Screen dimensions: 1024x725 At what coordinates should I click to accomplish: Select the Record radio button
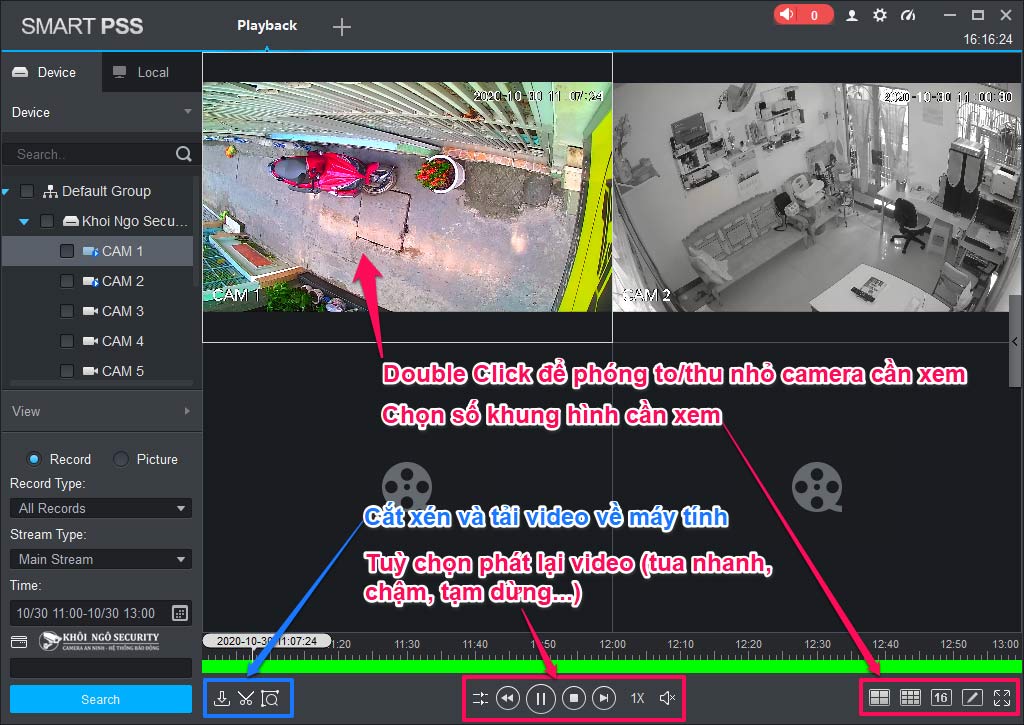coord(34,459)
